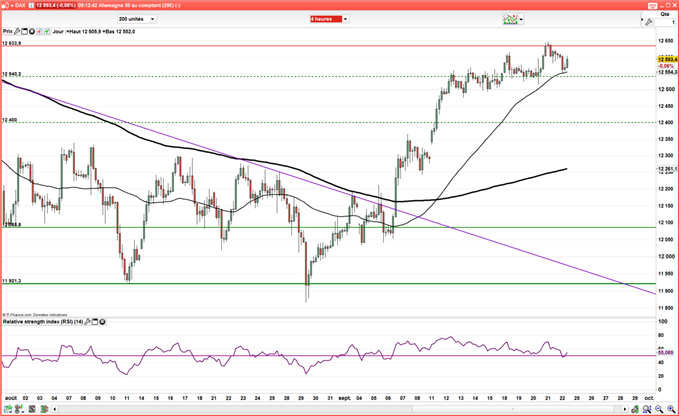Viewport: 679px width, 416px height.
Task: Click the red plus icon in Prix header
Action: click(x=39, y=31)
